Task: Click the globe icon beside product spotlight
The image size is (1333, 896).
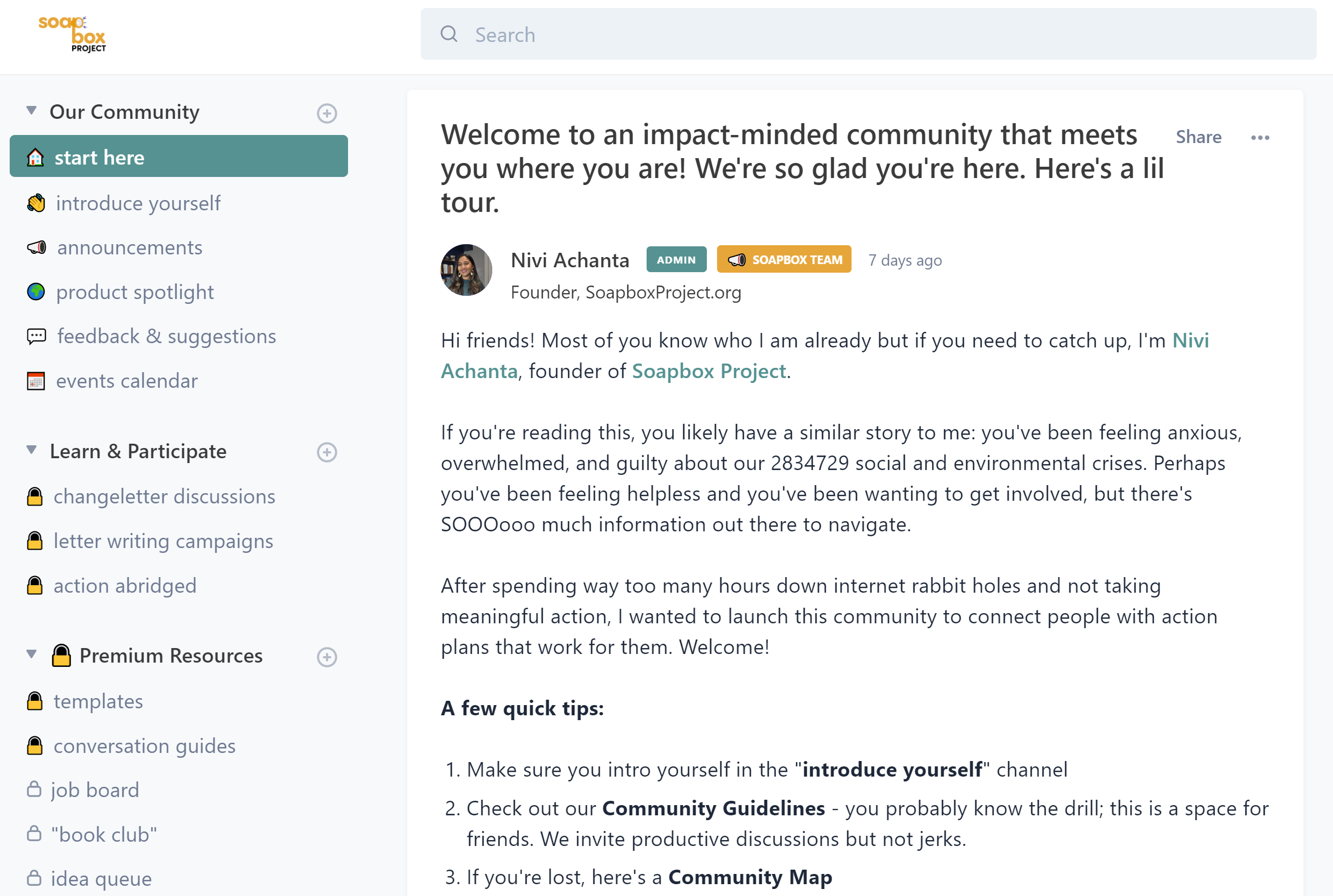Action: pos(36,292)
